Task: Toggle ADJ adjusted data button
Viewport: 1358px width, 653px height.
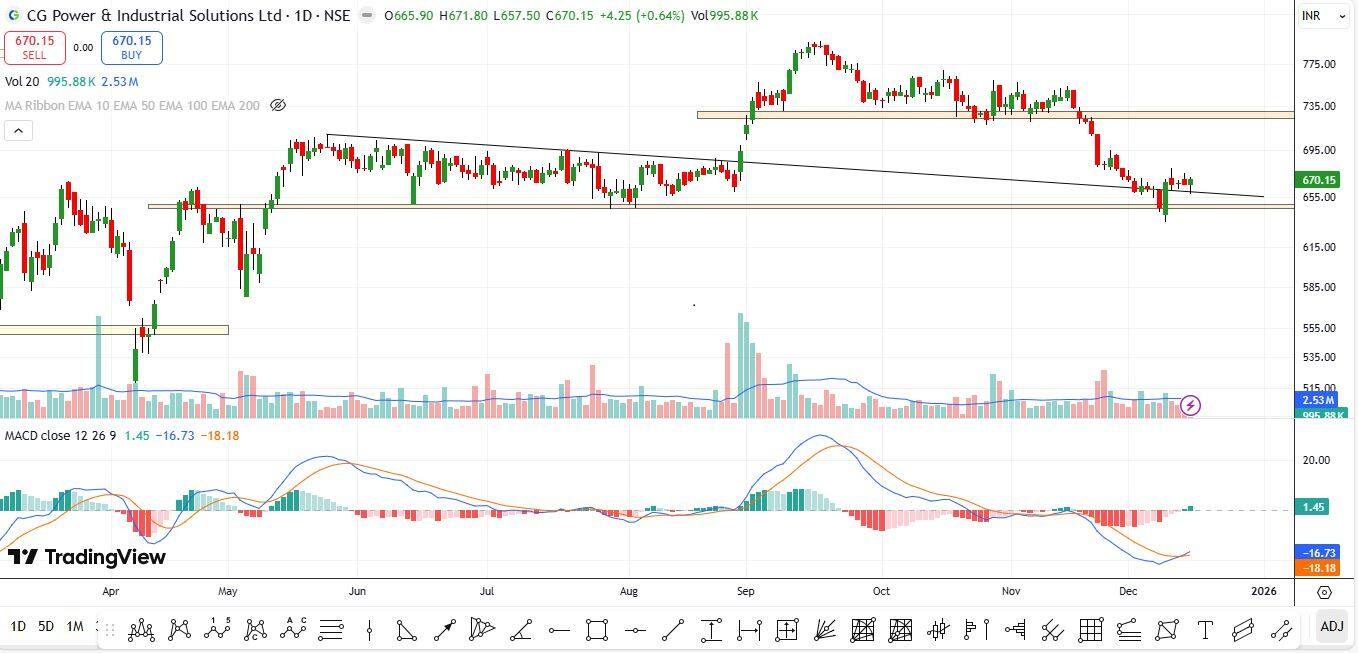Action: click(x=1331, y=627)
